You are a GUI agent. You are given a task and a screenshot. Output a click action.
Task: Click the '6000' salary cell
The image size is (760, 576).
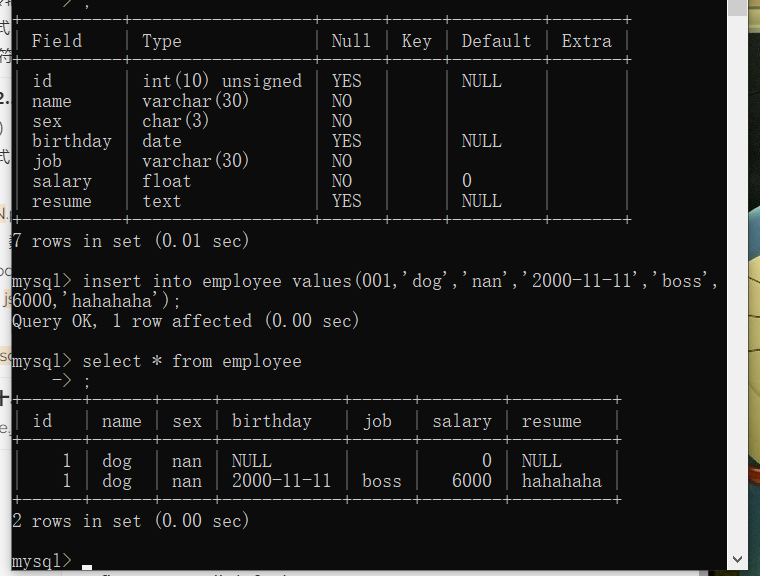pyautogui.click(x=472, y=481)
